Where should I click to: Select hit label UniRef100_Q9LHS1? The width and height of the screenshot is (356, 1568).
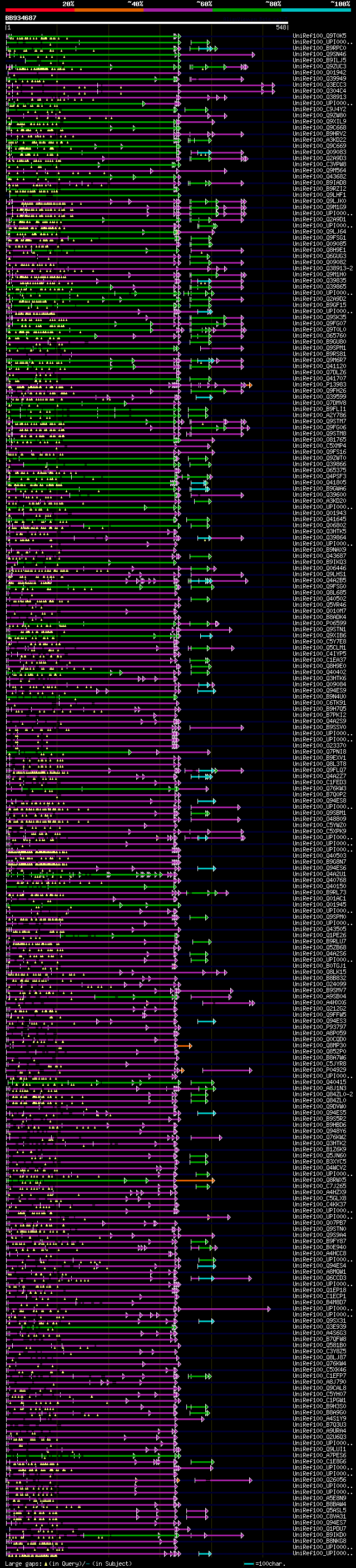point(319,574)
